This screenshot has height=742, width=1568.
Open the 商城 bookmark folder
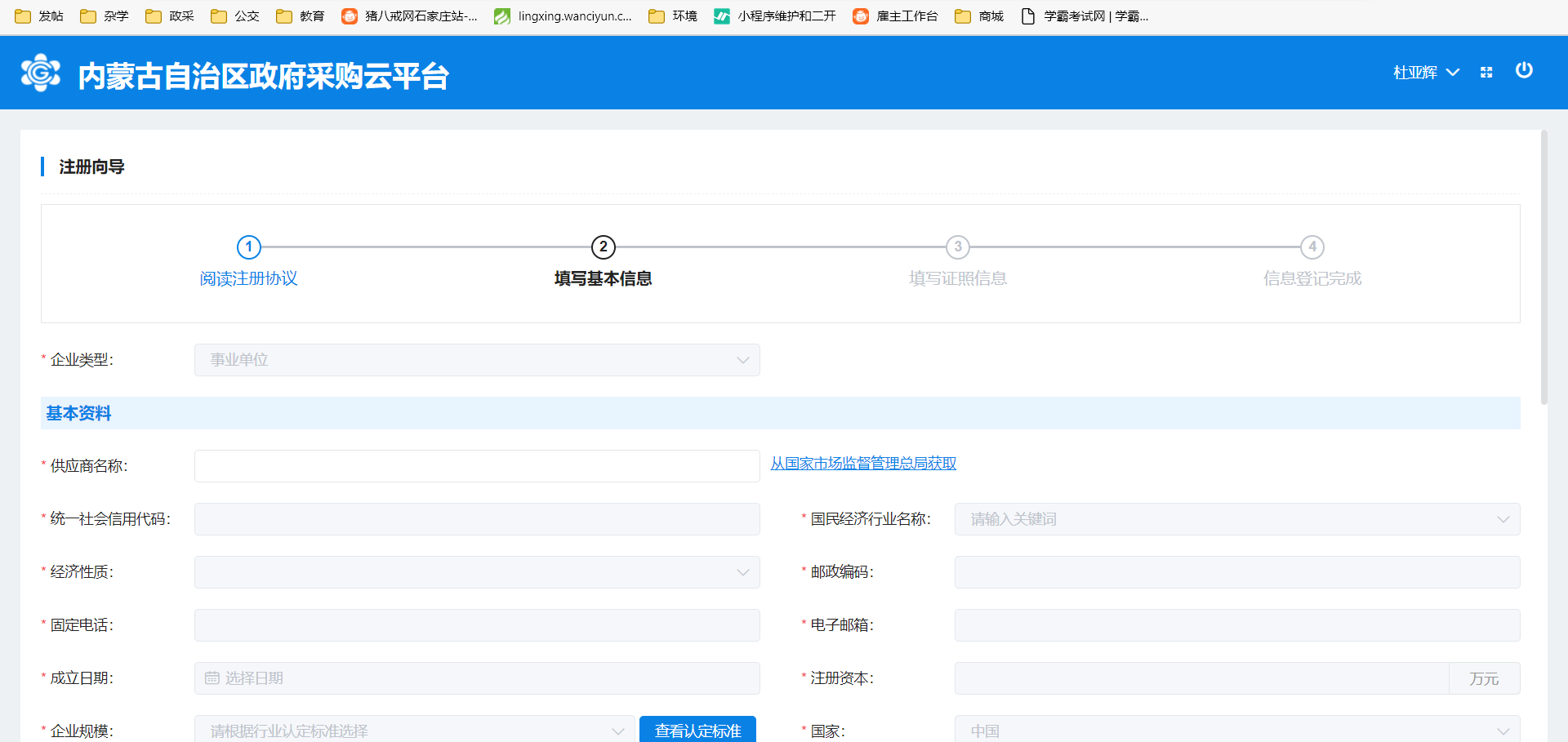[979, 16]
